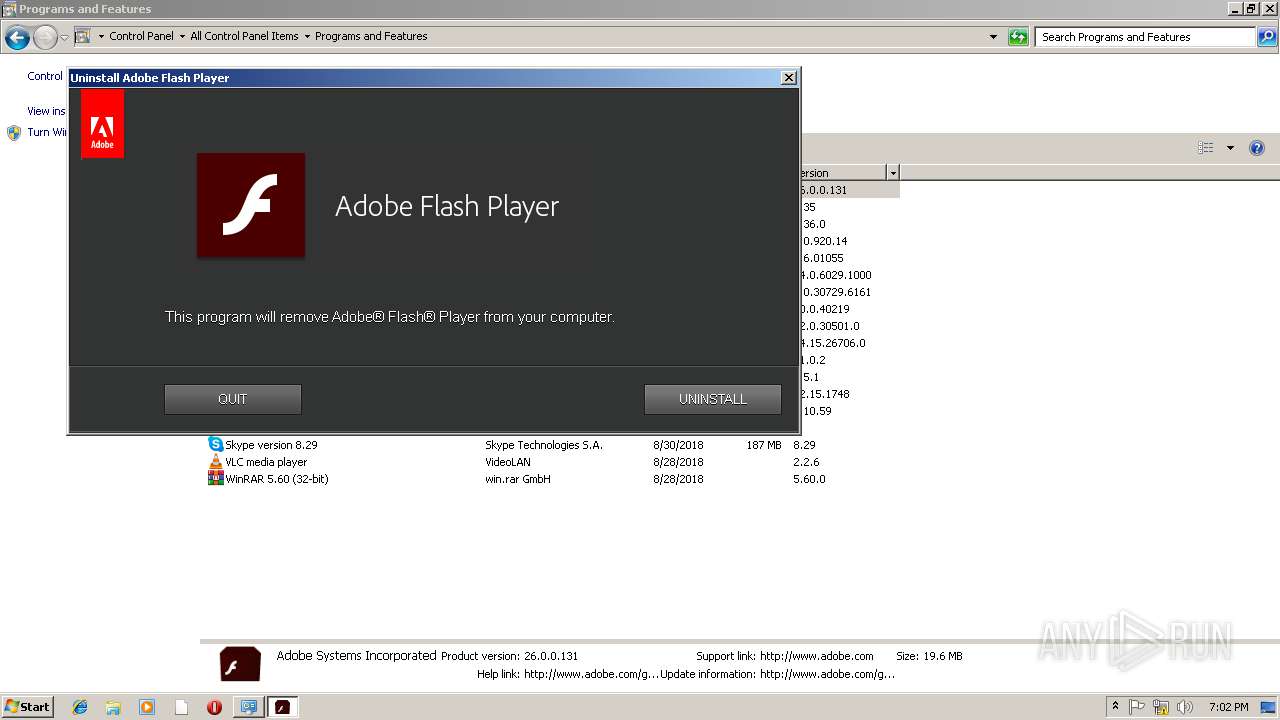Launch Opera from the taskbar
Image resolution: width=1280 pixels, height=720 pixels.
click(x=214, y=707)
